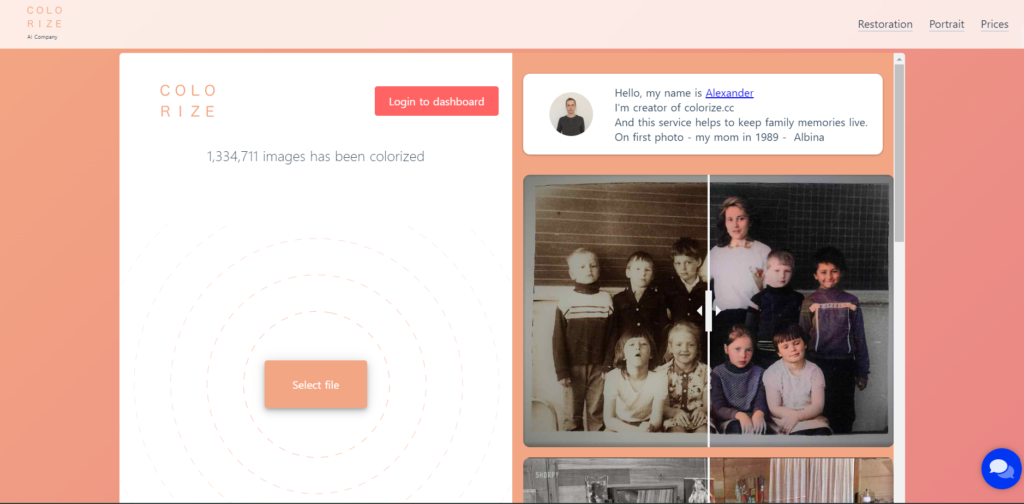1024x504 pixels.
Task: Click the before/after slider handle on class photo
Action: [709, 311]
